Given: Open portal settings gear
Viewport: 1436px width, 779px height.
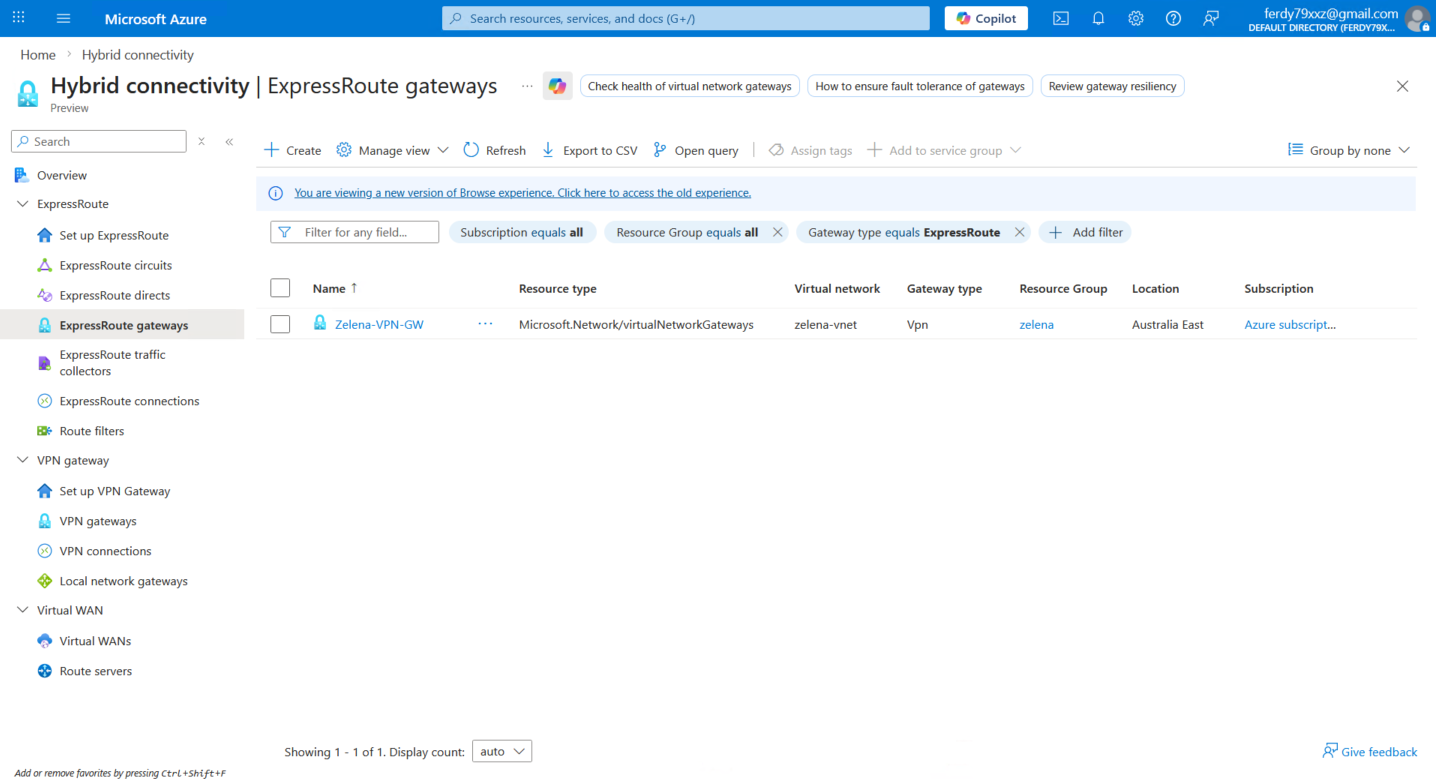Looking at the screenshot, I should [1136, 18].
